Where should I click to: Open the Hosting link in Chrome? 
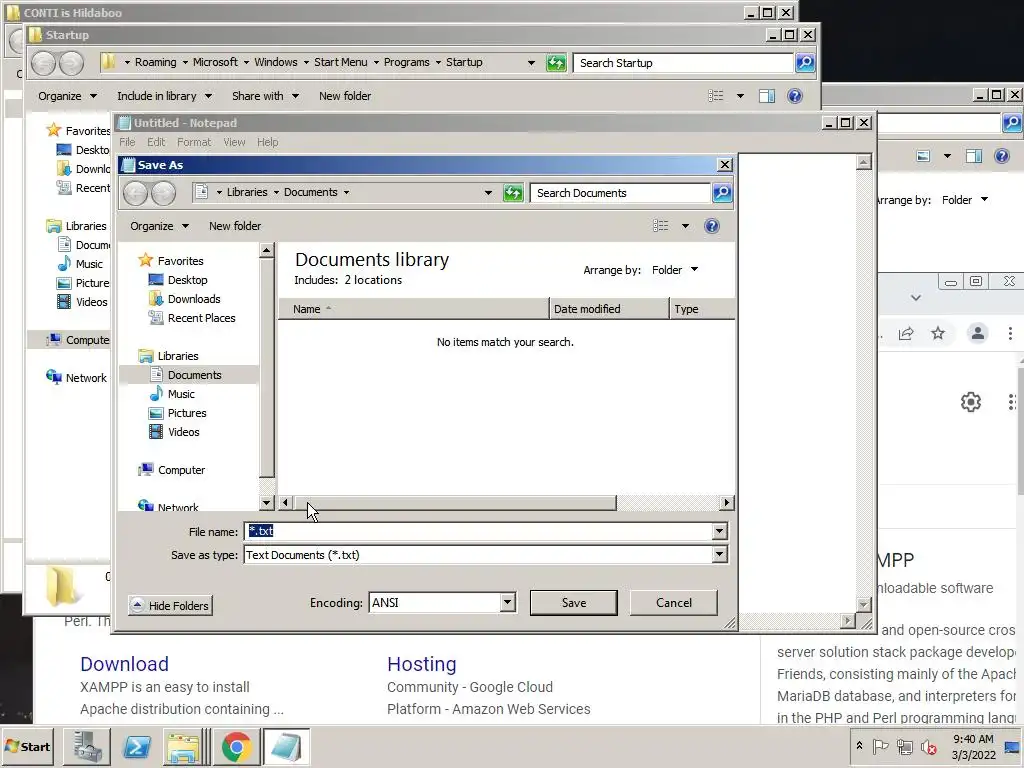(x=421, y=664)
